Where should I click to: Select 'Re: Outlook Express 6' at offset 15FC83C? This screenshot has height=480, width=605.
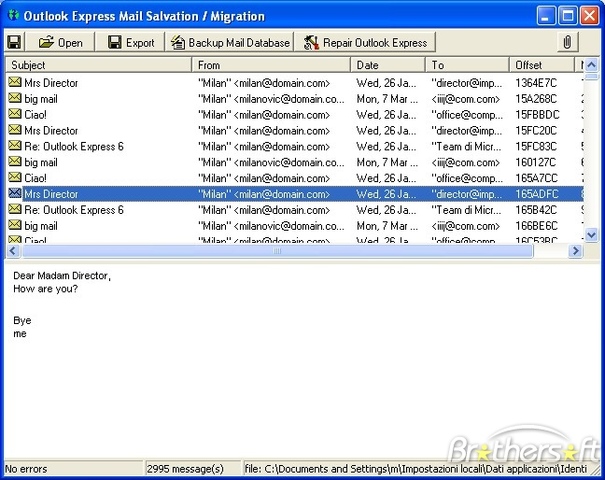[x=74, y=147]
